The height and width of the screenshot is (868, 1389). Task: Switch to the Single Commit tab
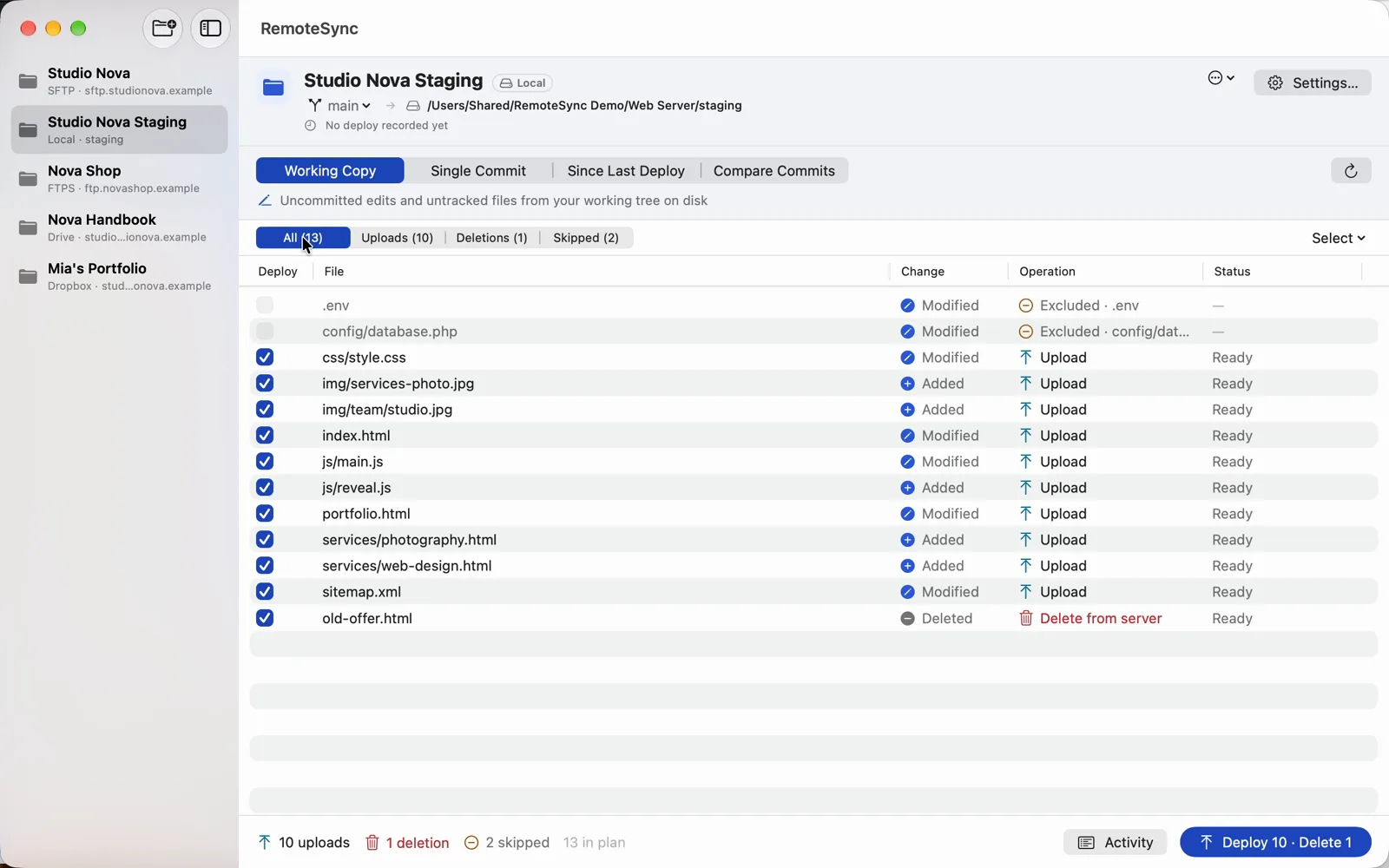tap(478, 171)
